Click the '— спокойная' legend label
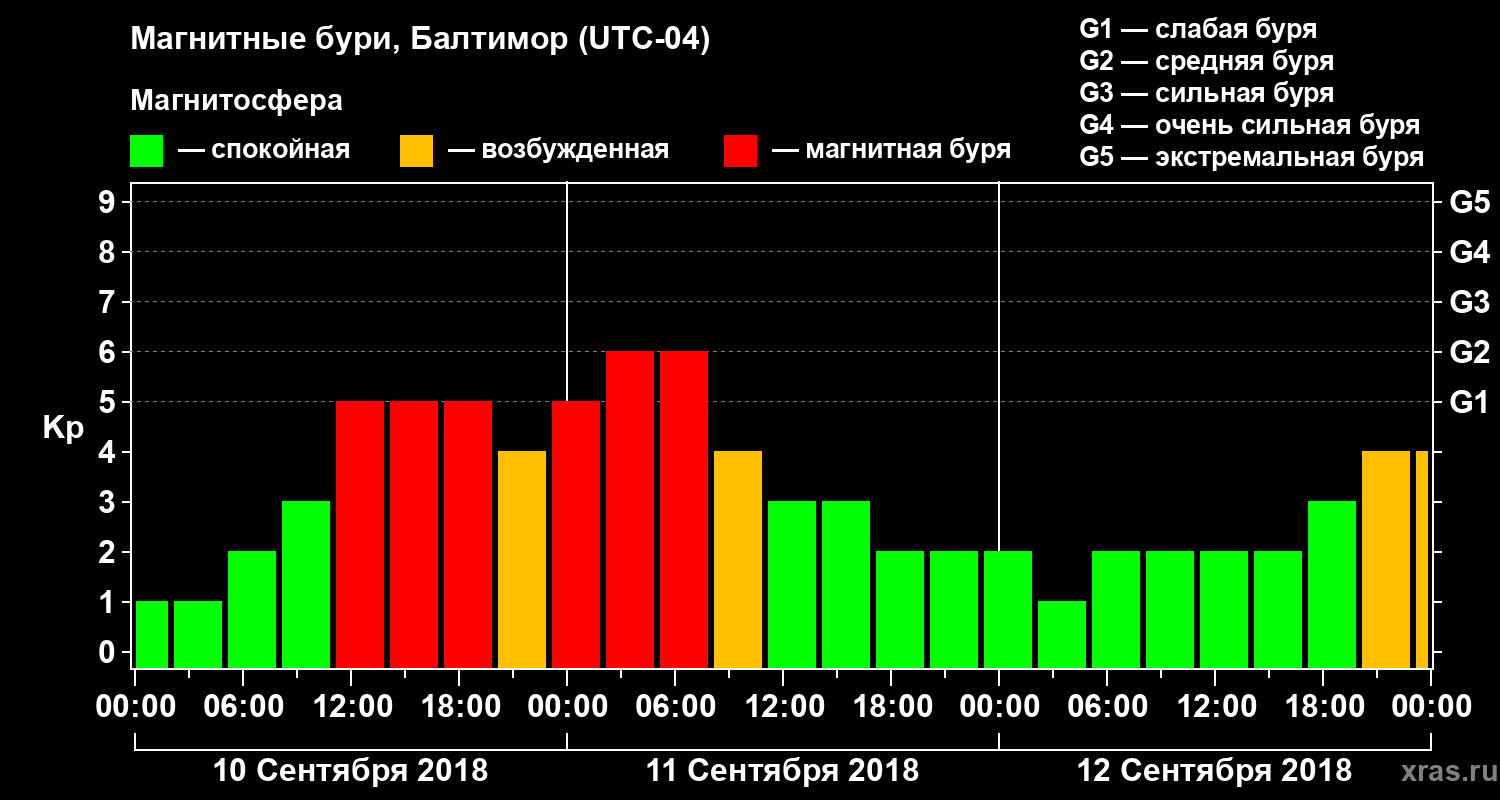 pos(264,151)
